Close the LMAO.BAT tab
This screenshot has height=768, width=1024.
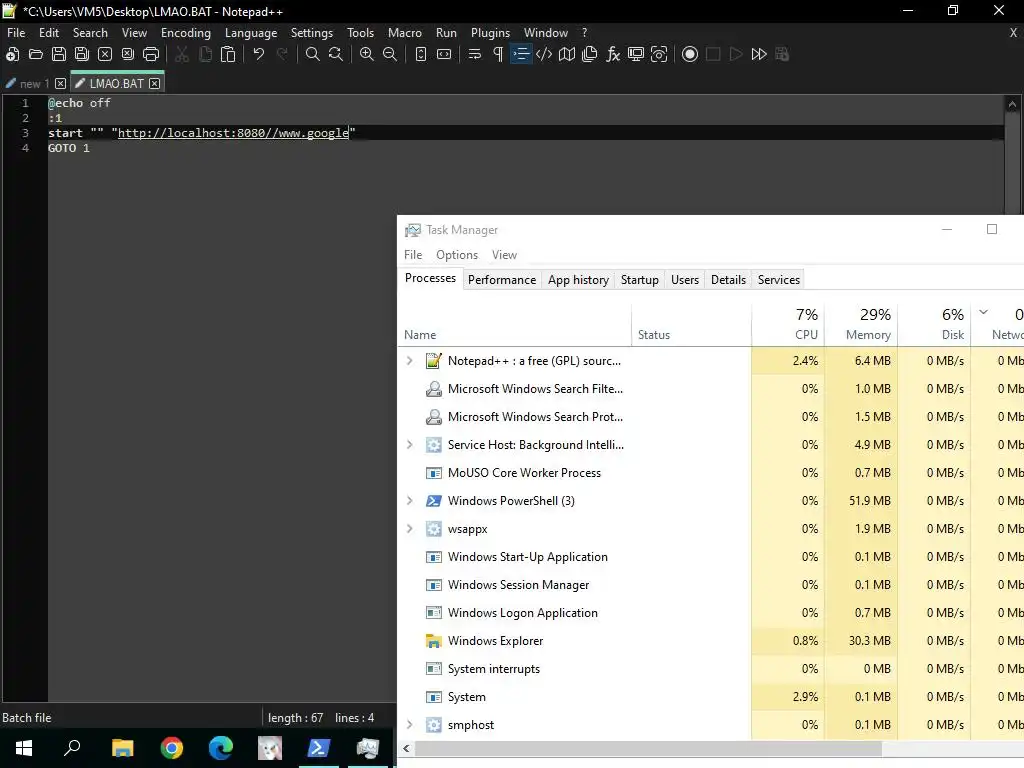point(154,84)
